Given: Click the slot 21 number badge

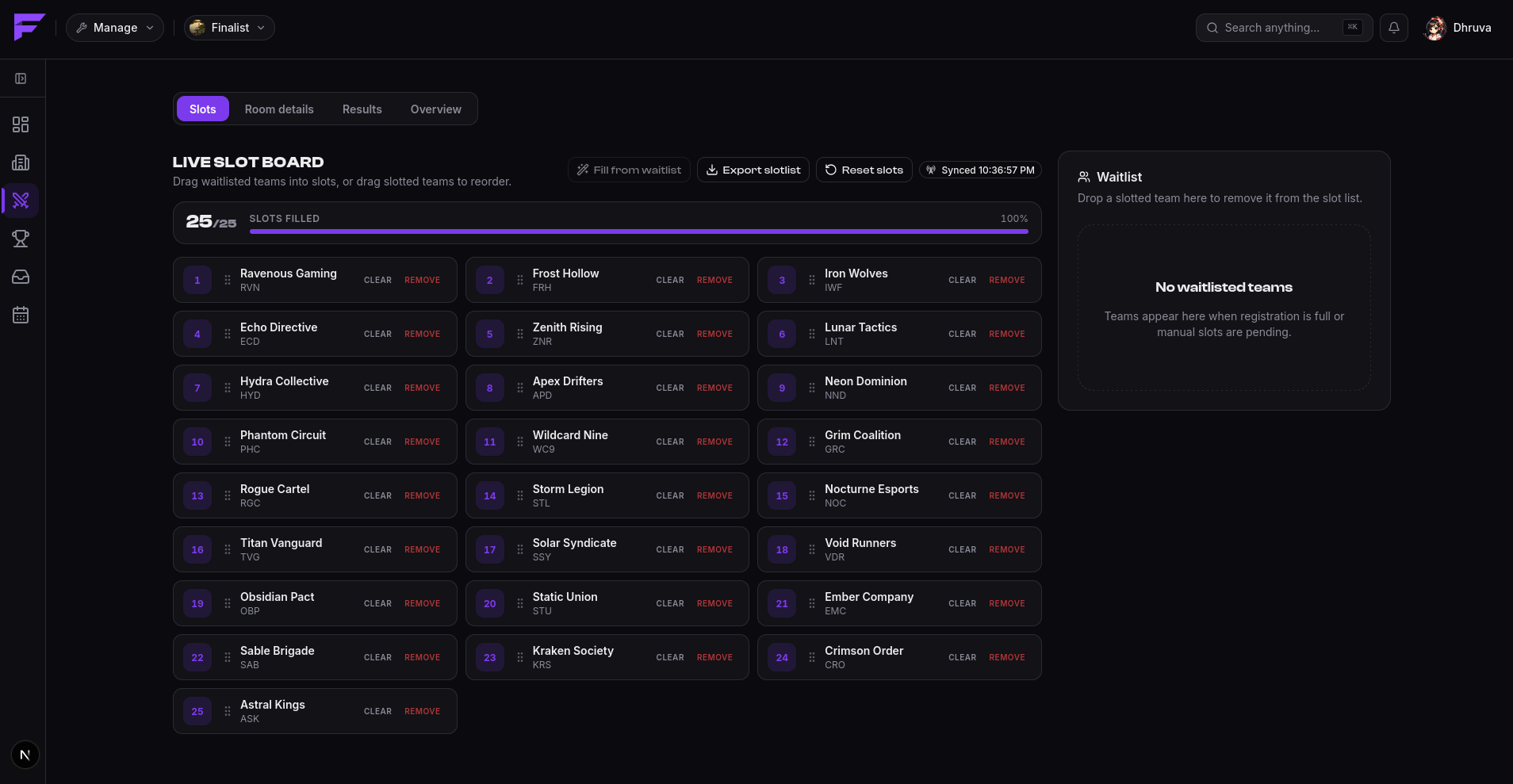Looking at the screenshot, I should (782, 603).
